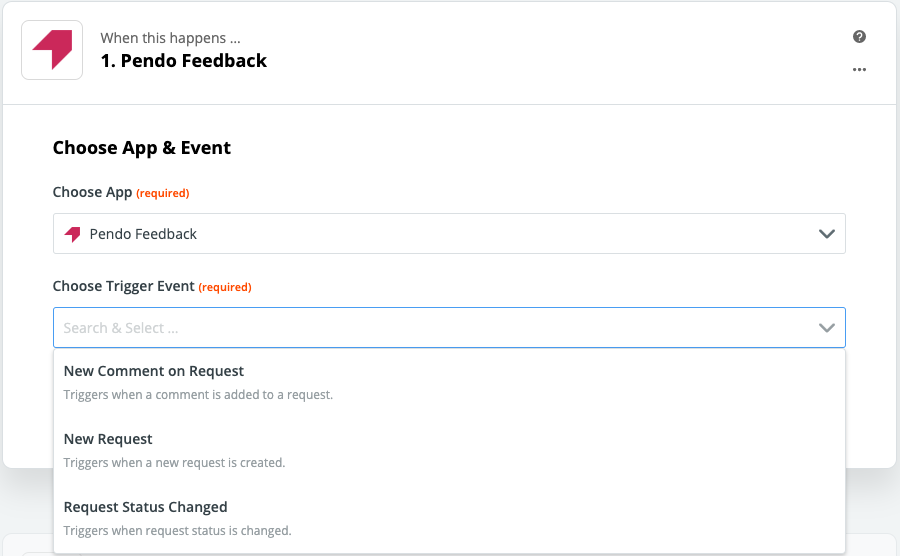This screenshot has width=900, height=556.
Task: Click small Pendo icon in Choose App field
Action: coord(72,234)
